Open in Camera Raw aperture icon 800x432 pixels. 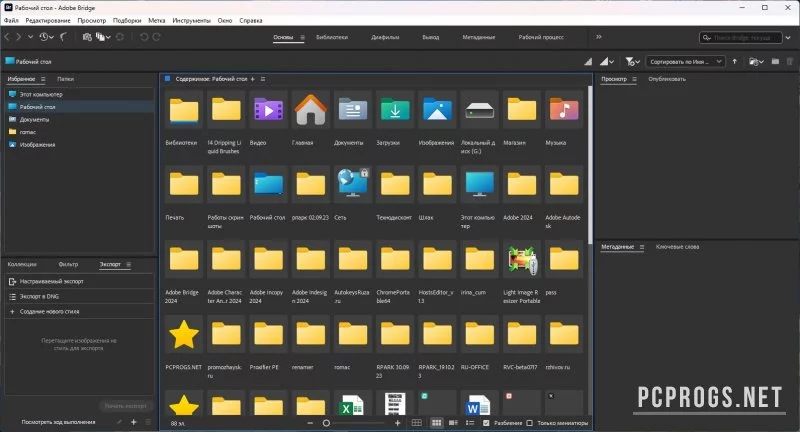tap(120, 37)
